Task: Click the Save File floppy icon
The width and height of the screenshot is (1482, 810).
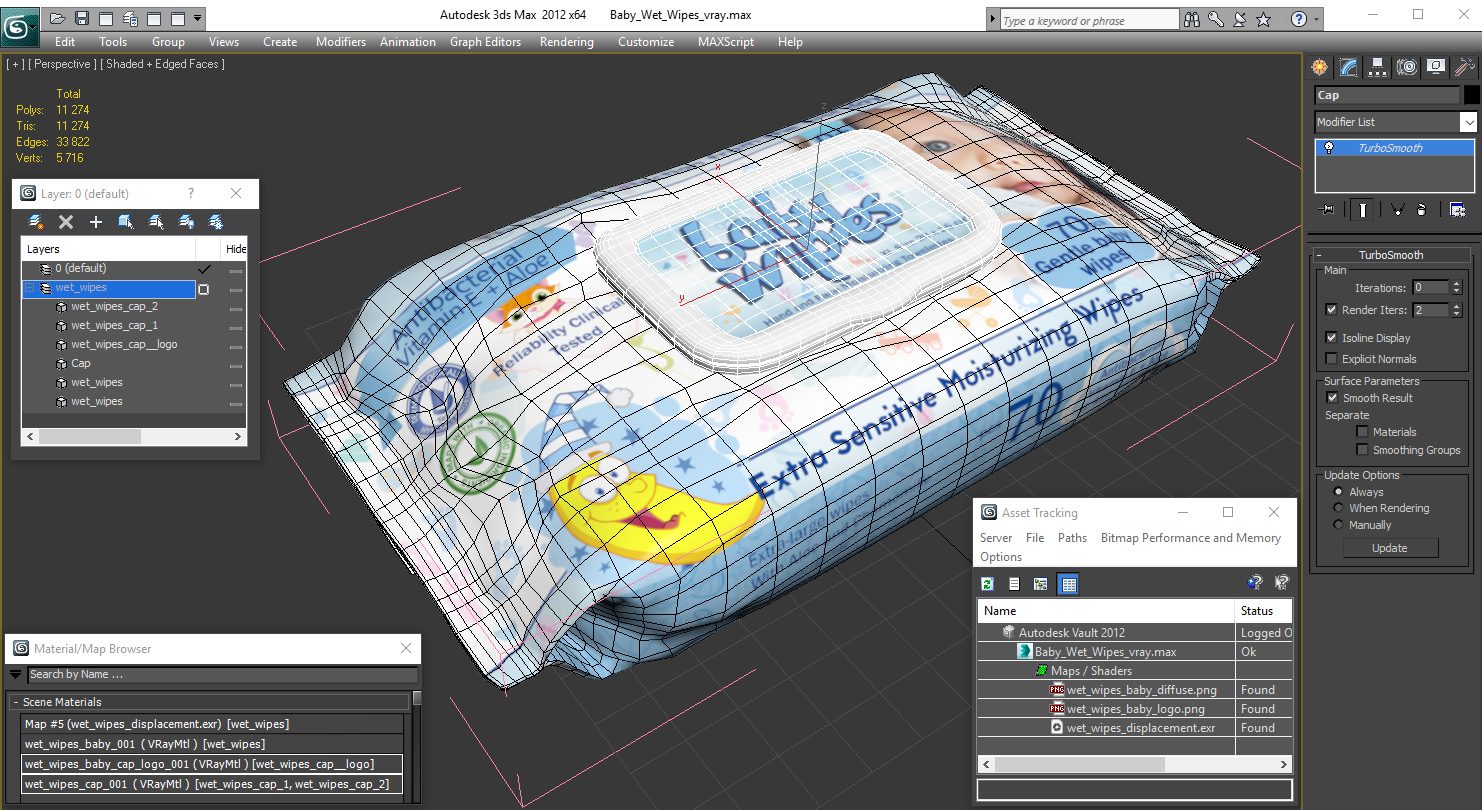Action: point(82,18)
